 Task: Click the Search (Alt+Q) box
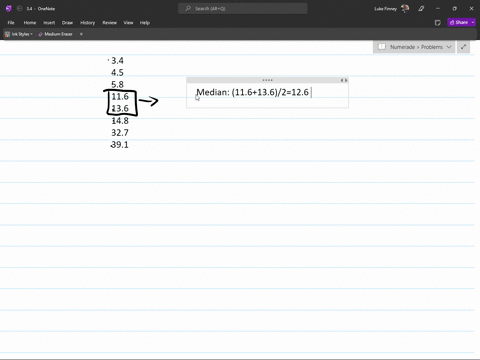pyautogui.click(x=243, y=9)
